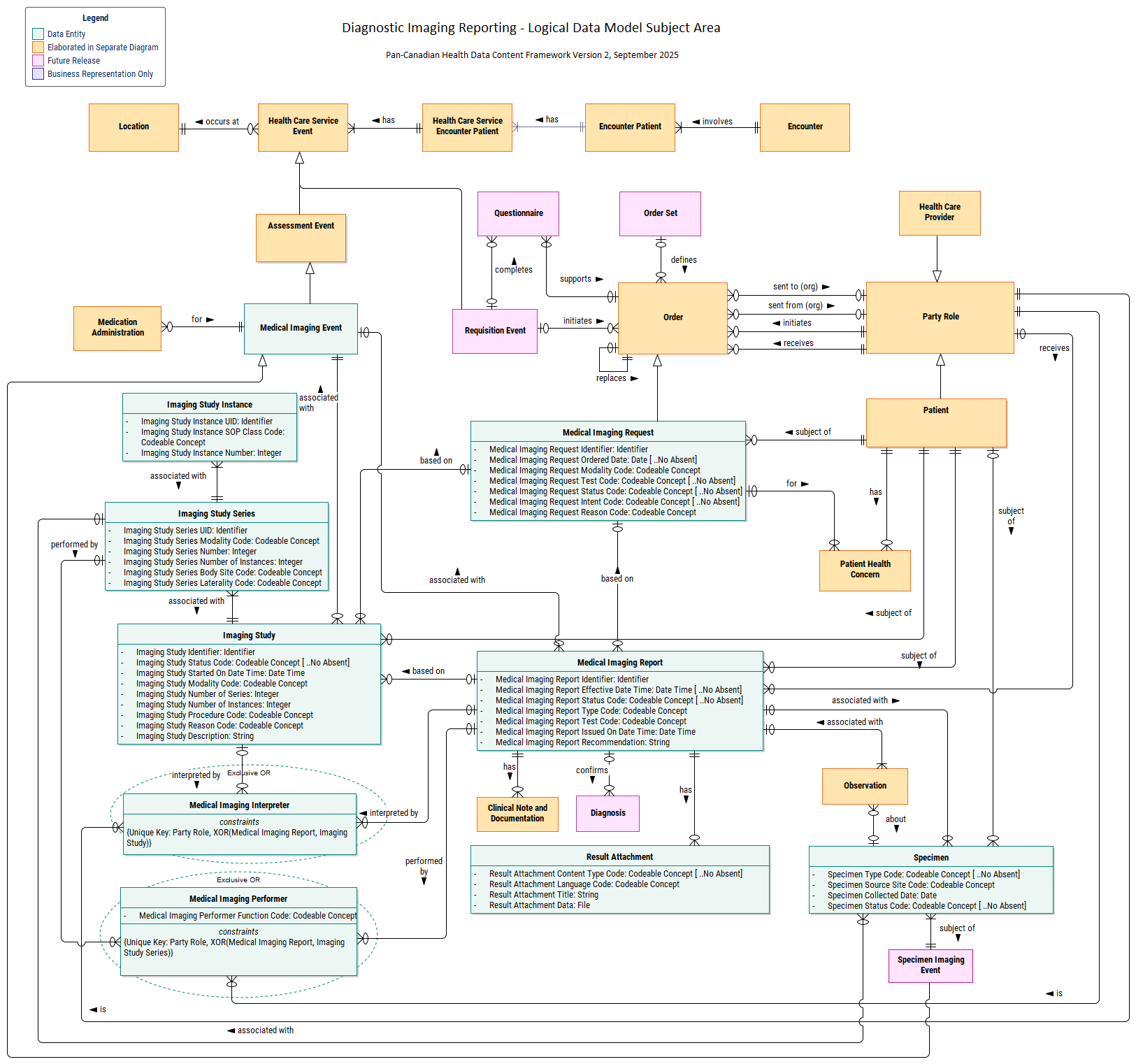Image resolution: width=1136 pixels, height=1064 pixels.
Task: Select the Requisition Event entity box
Action: 494,331
